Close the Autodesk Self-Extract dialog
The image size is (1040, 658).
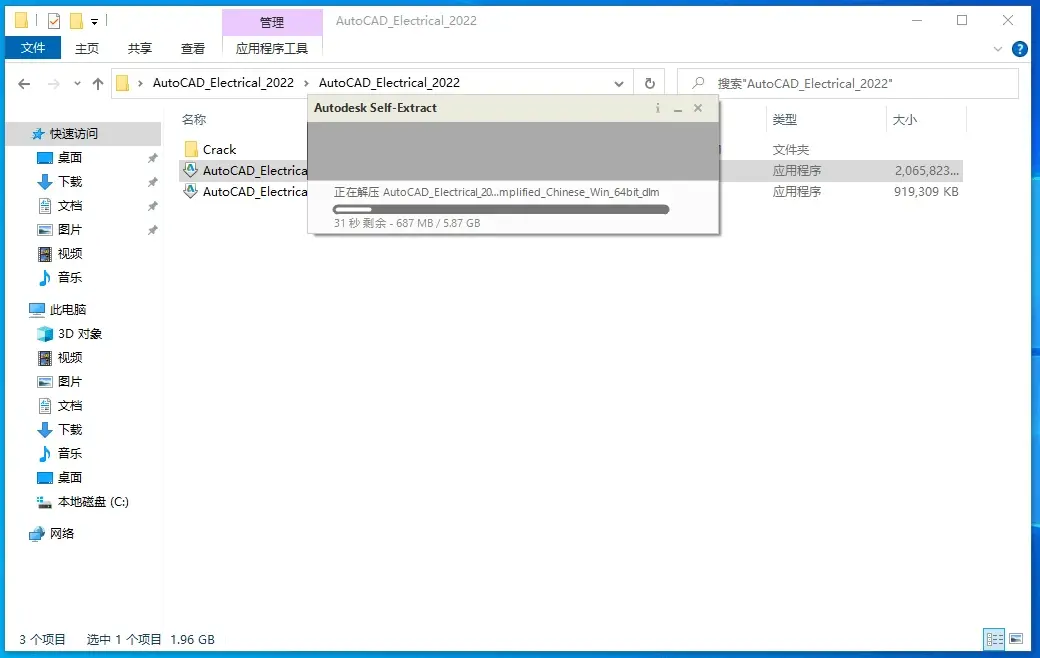698,108
